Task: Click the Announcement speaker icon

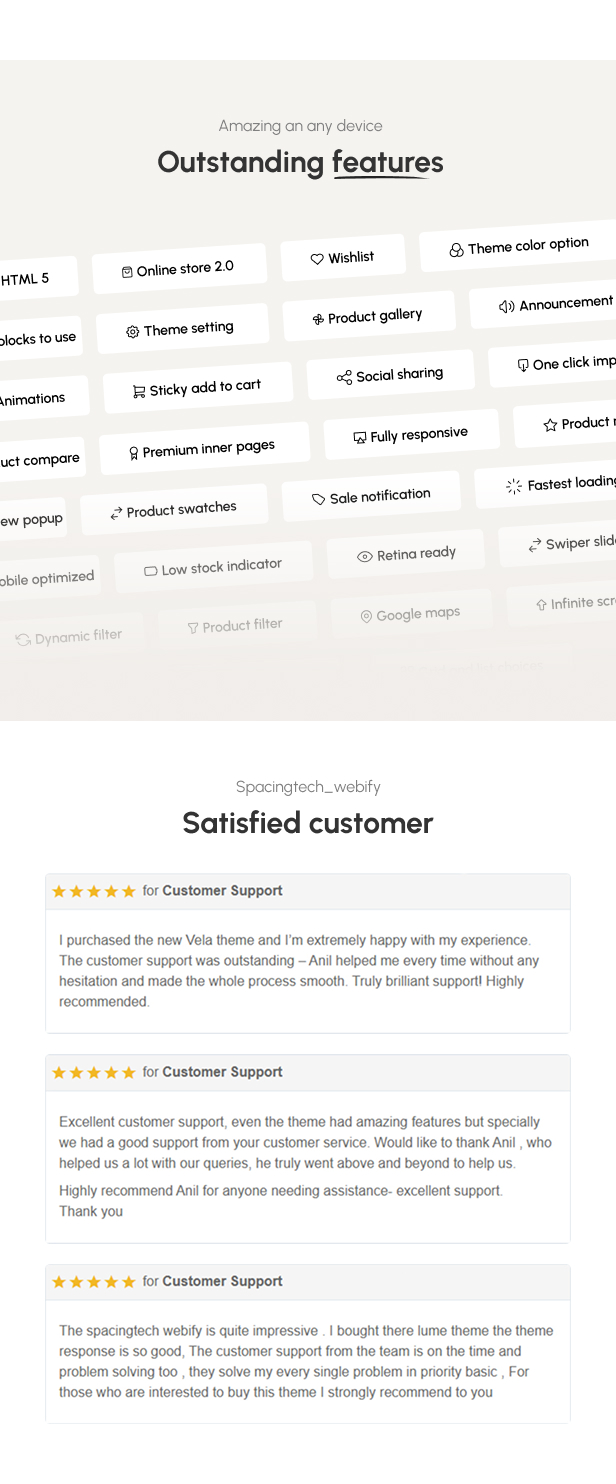Action: pos(505,303)
